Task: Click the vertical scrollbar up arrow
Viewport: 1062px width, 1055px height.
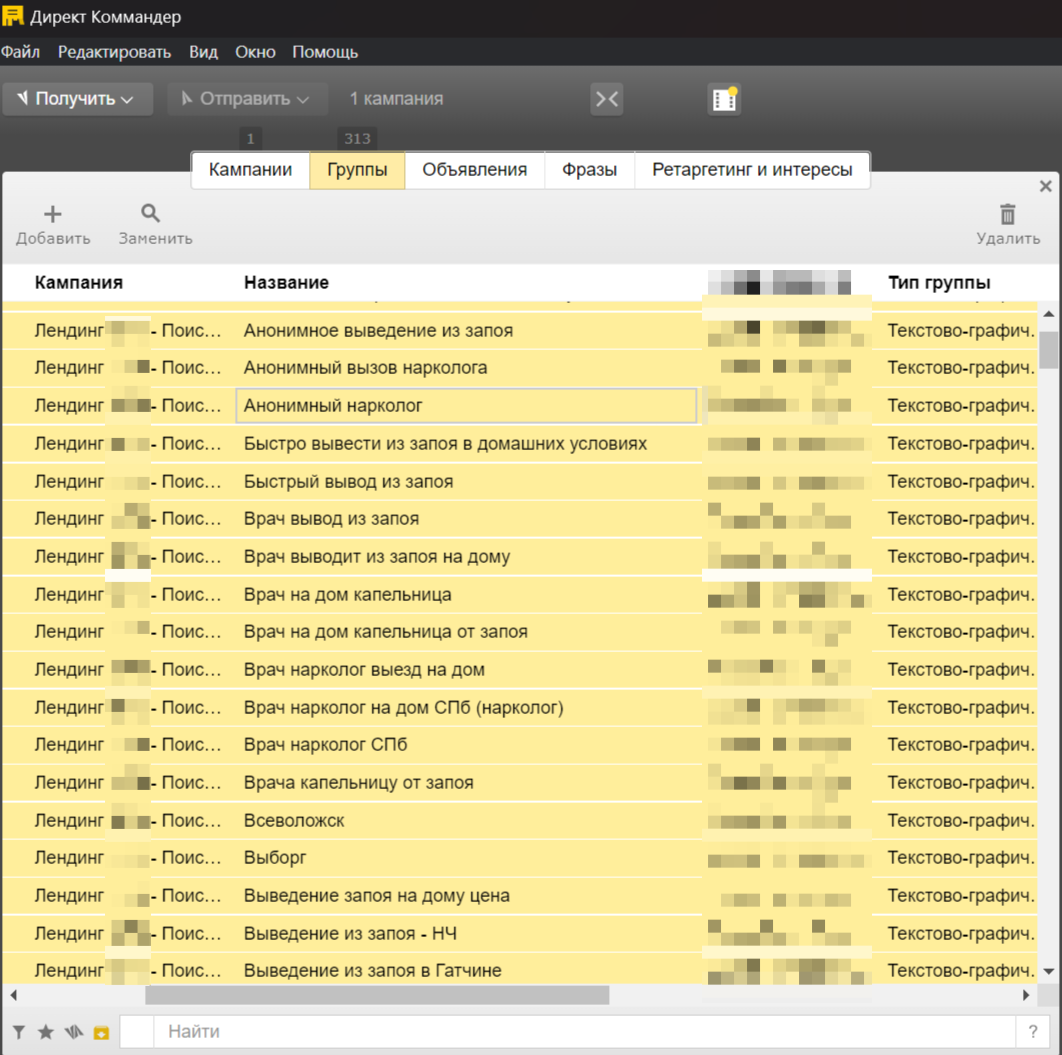Action: (1048, 314)
